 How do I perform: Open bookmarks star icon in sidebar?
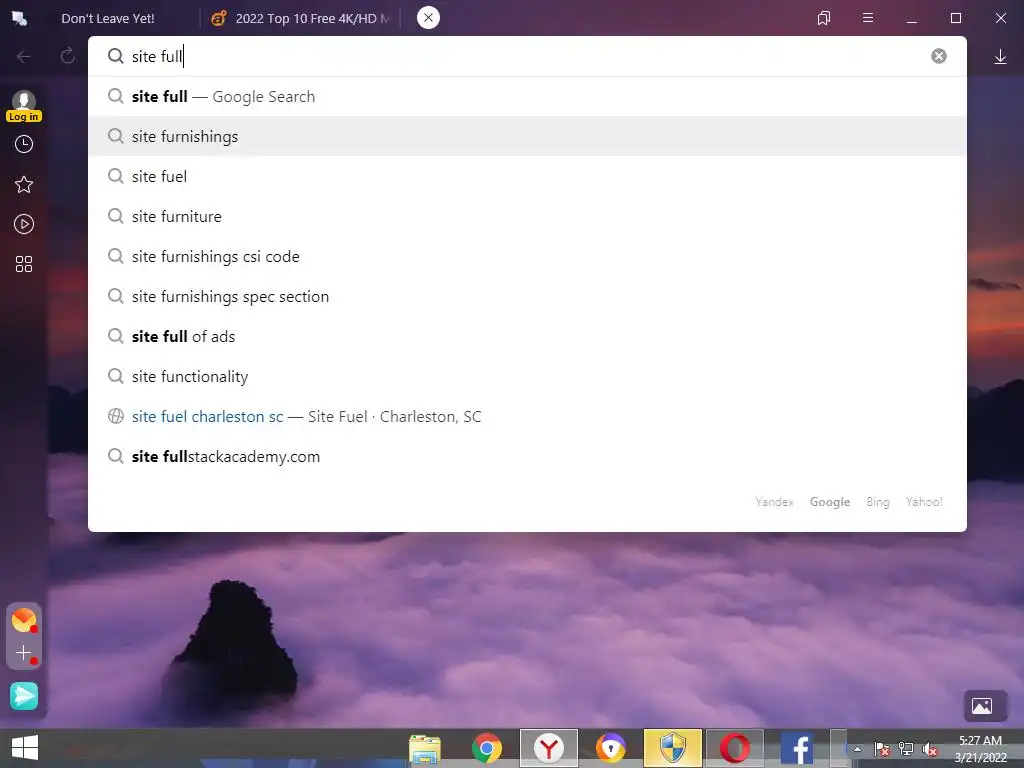pyautogui.click(x=24, y=184)
